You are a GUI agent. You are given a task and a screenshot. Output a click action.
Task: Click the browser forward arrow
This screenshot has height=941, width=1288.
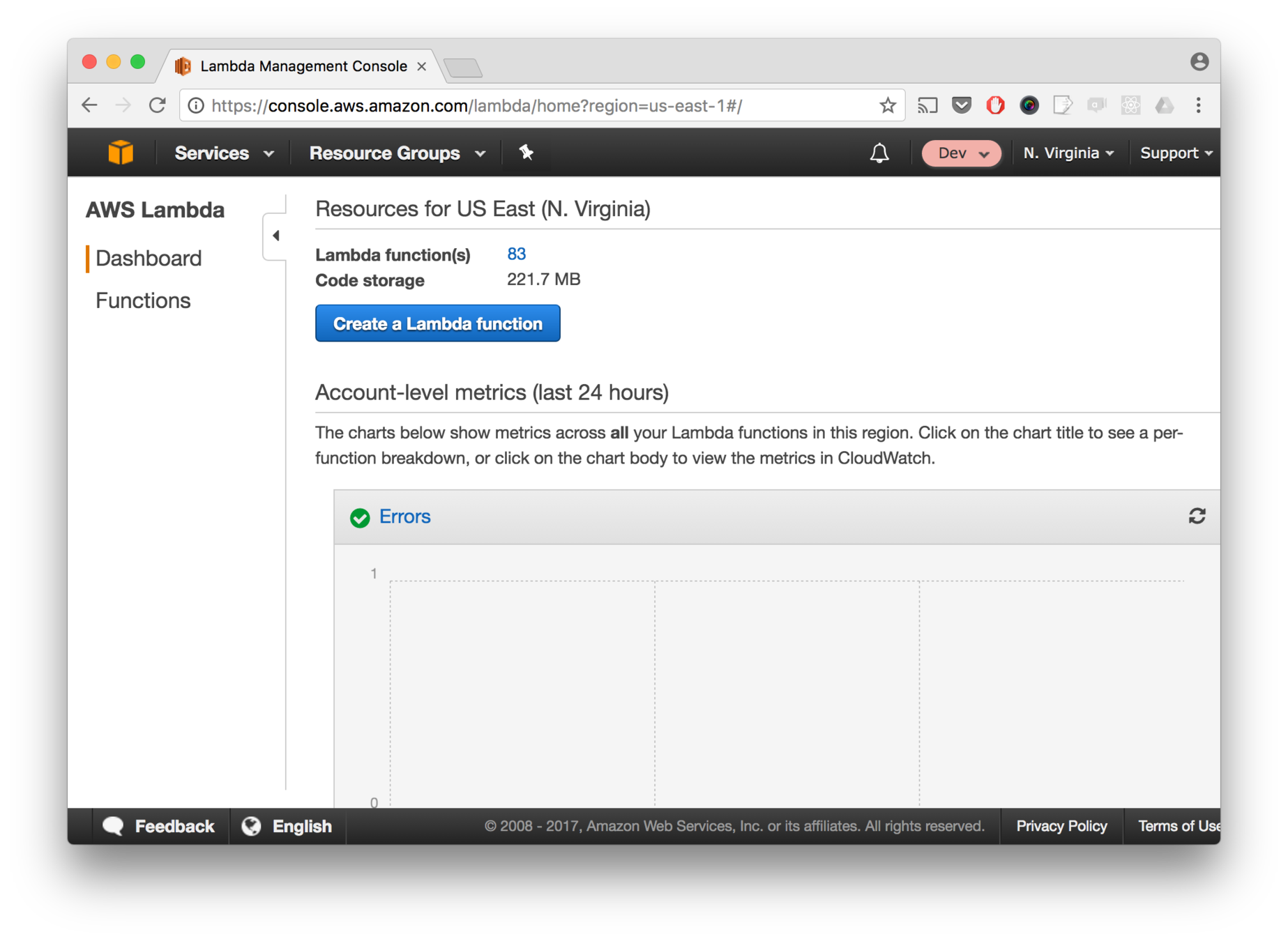123,105
